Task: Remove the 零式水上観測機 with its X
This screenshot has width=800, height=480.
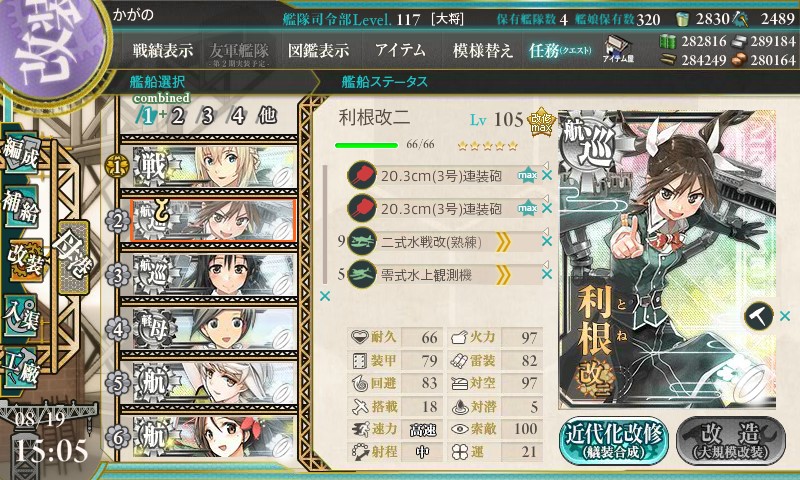Action: [546, 274]
